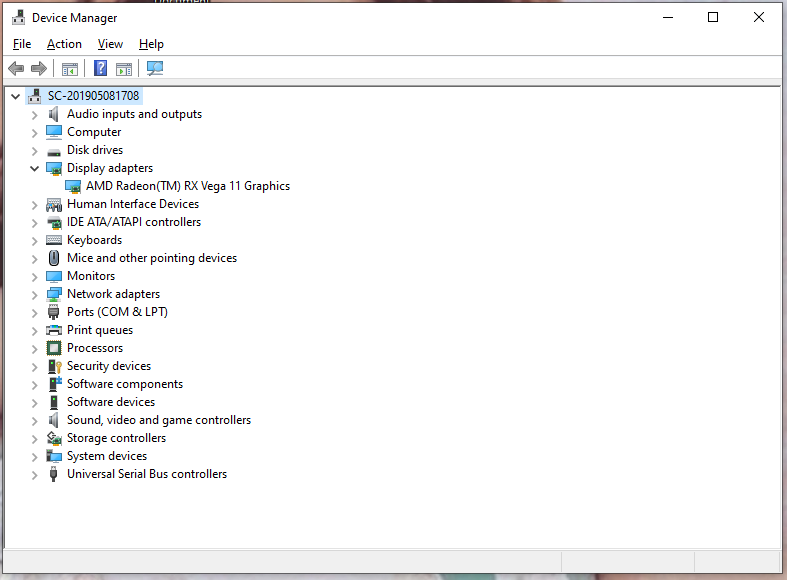Select the Security devices label
The height and width of the screenshot is (580, 787).
click(x=109, y=366)
